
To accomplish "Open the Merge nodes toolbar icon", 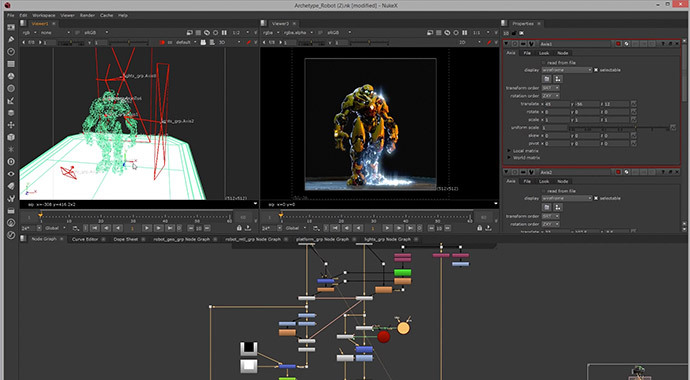I will pyautogui.click(x=11, y=113).
